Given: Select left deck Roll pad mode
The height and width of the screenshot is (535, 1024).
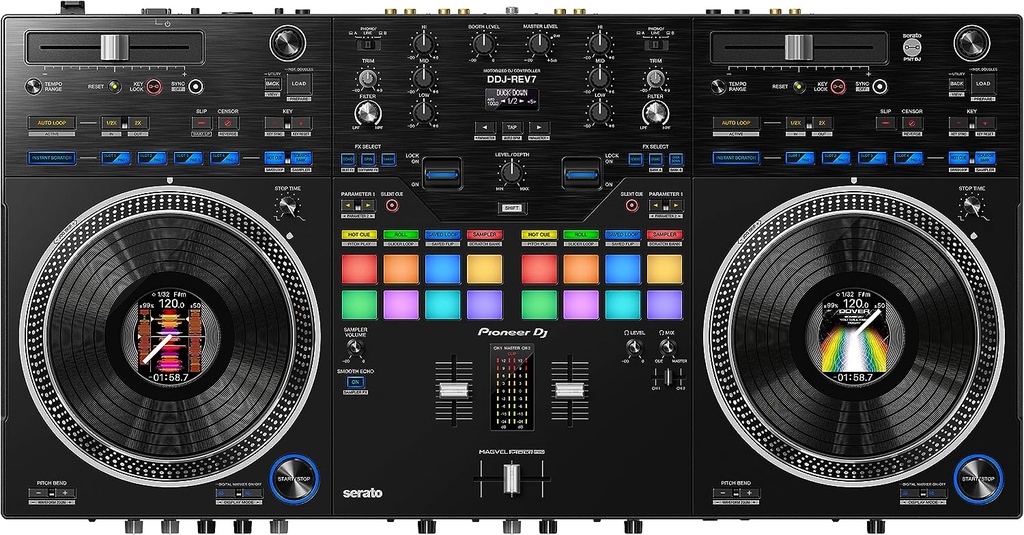Looking at the screenshot, I should point(400,235).
